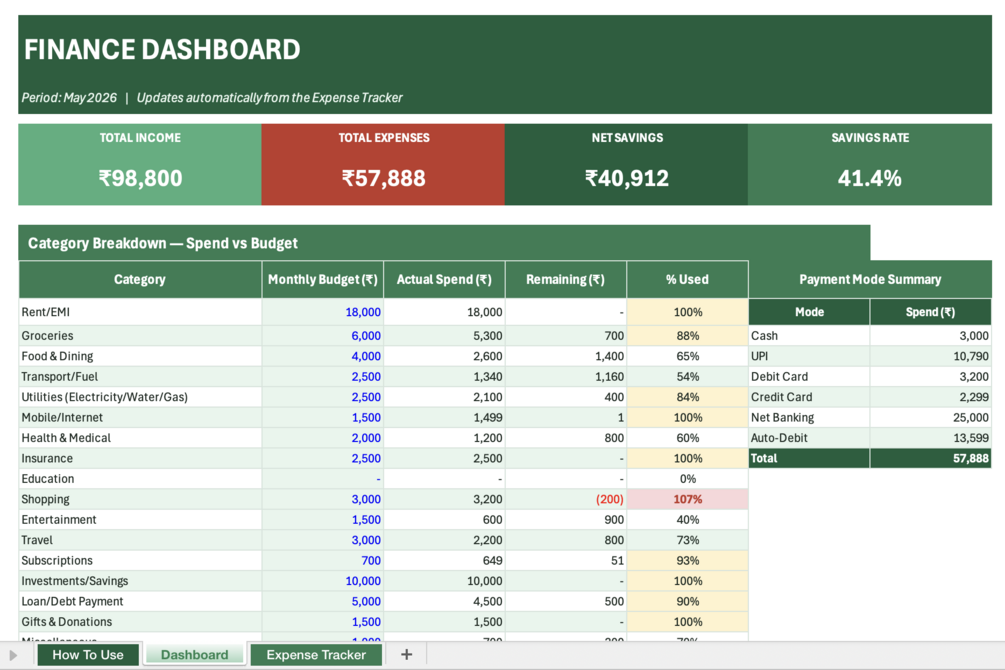Select the Total Income card value
Image resolution: width=1005 pixels, height=670 pixels.
point(140,178)
